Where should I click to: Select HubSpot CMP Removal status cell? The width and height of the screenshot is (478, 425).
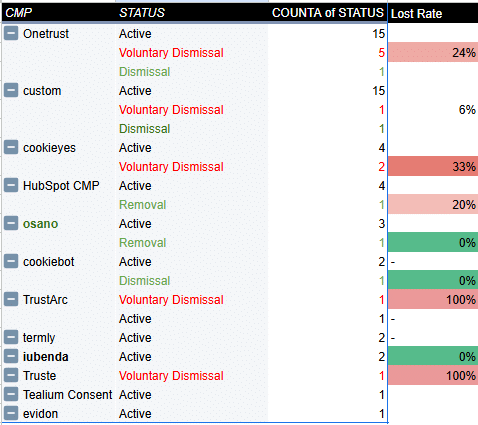(192, 205)
